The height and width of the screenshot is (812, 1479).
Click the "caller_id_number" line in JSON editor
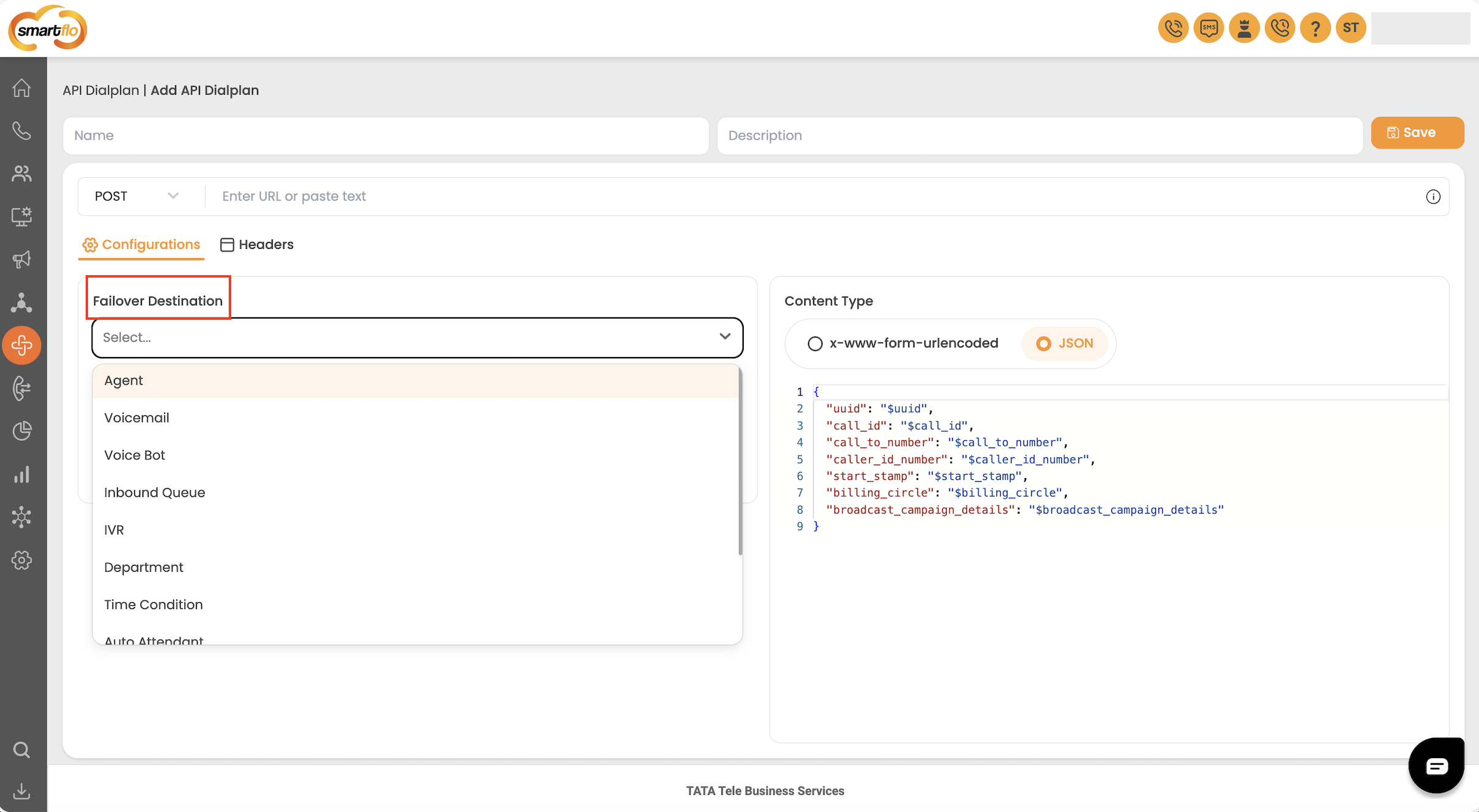[x=960, y=459]
